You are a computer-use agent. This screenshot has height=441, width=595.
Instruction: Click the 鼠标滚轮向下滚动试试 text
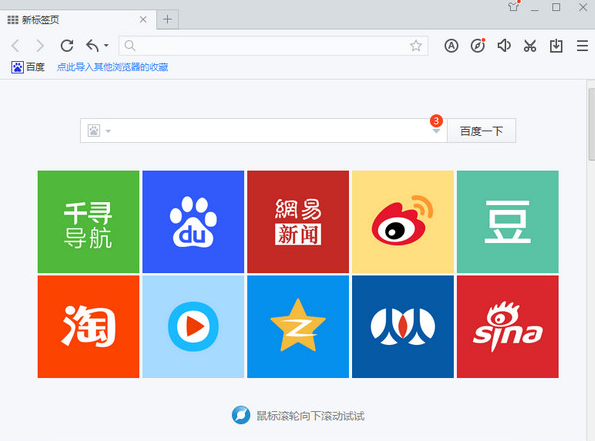310,416
